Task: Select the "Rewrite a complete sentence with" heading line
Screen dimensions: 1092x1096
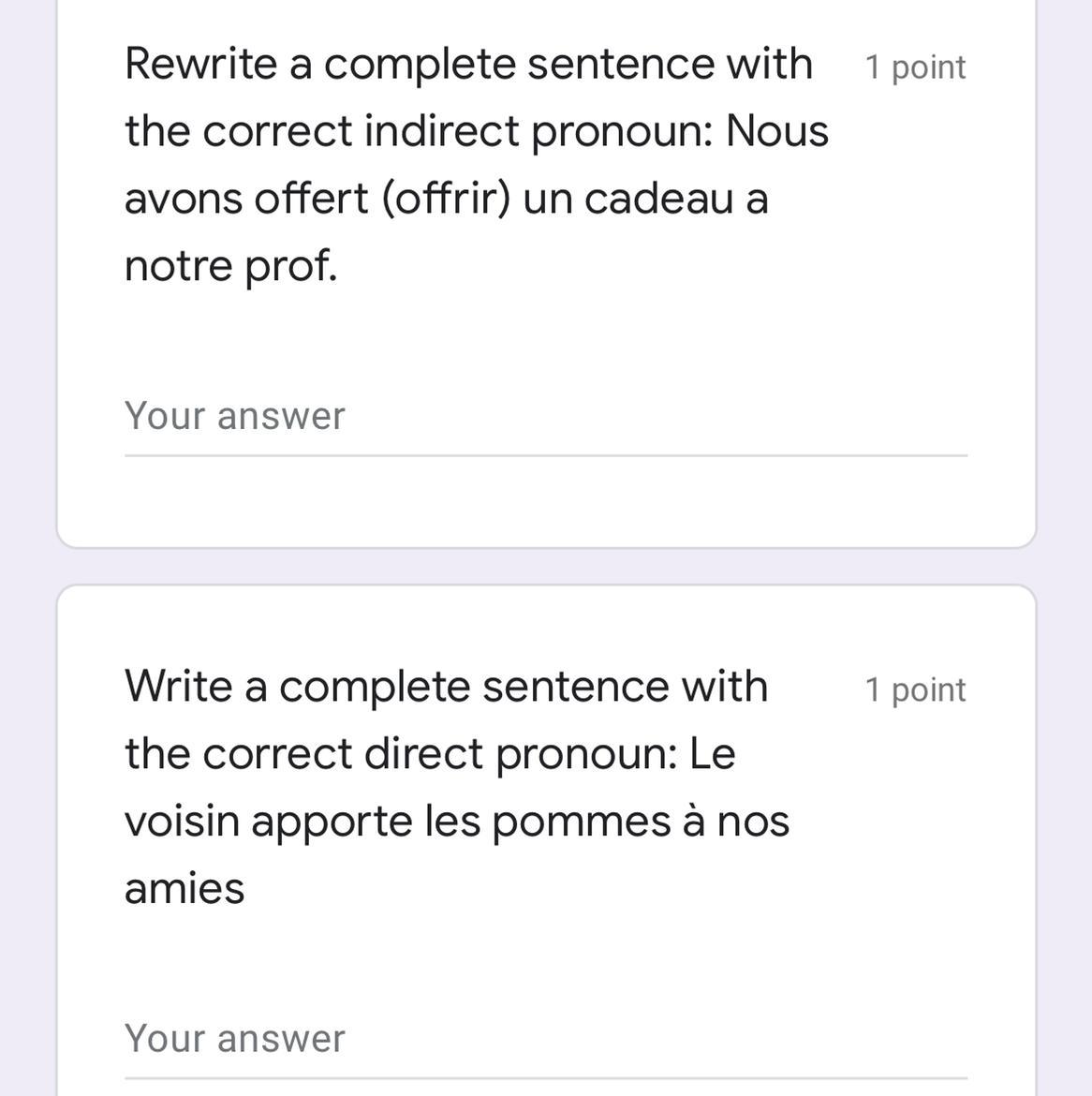Action: pos(469,65)
